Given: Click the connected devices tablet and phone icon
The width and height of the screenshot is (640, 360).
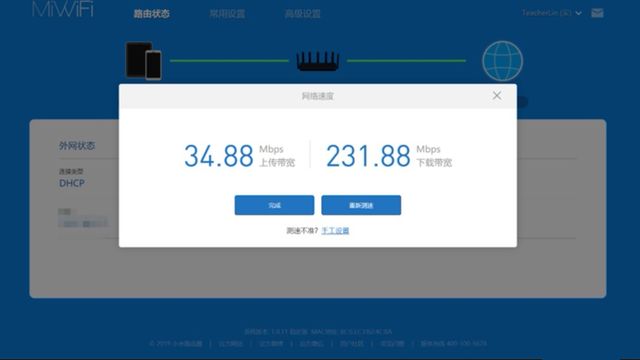Looking at the screenshot, I should tap(143, 60).
